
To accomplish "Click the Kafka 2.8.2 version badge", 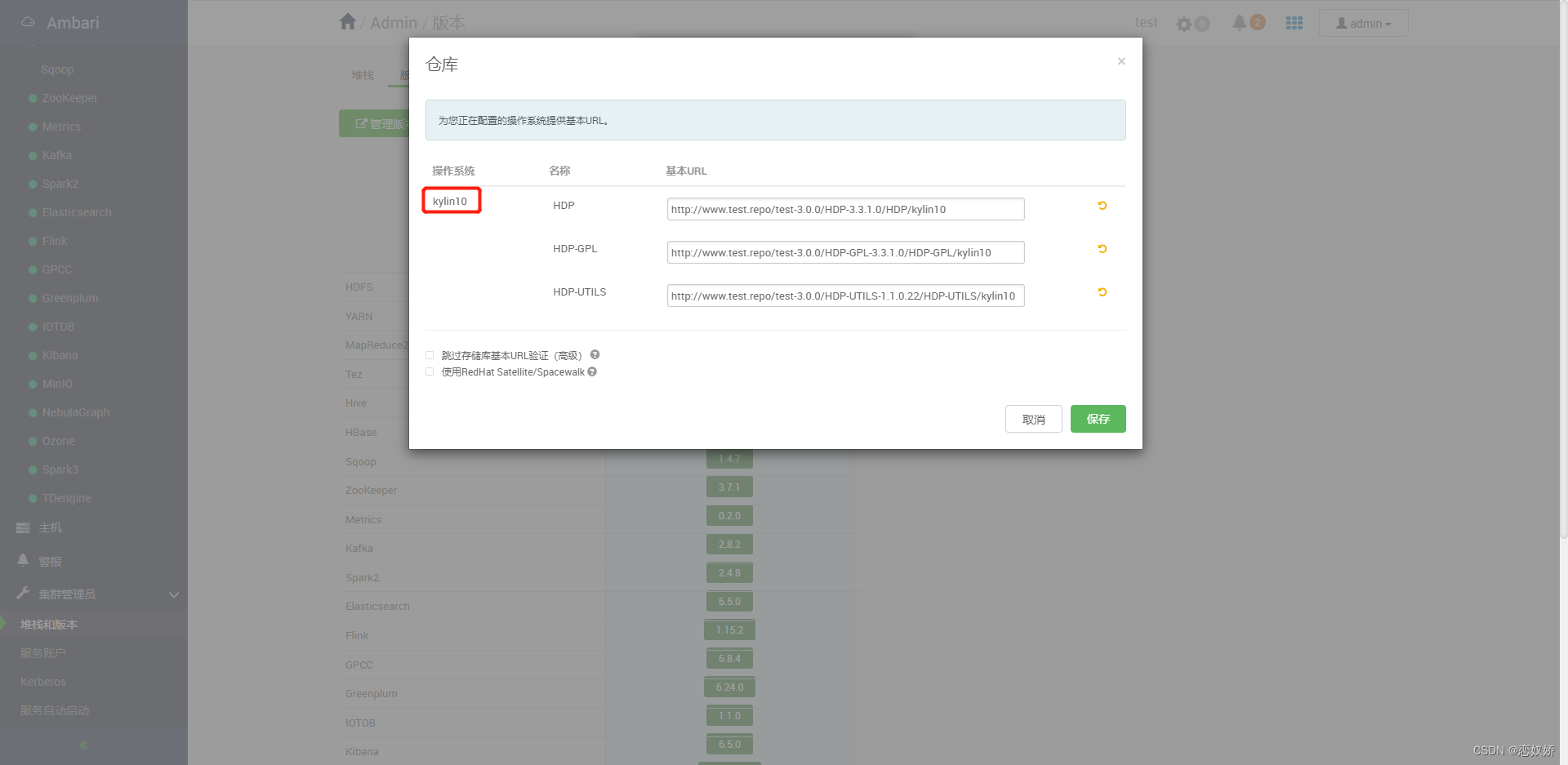I will pyautogui.click(x=729, y=545).
